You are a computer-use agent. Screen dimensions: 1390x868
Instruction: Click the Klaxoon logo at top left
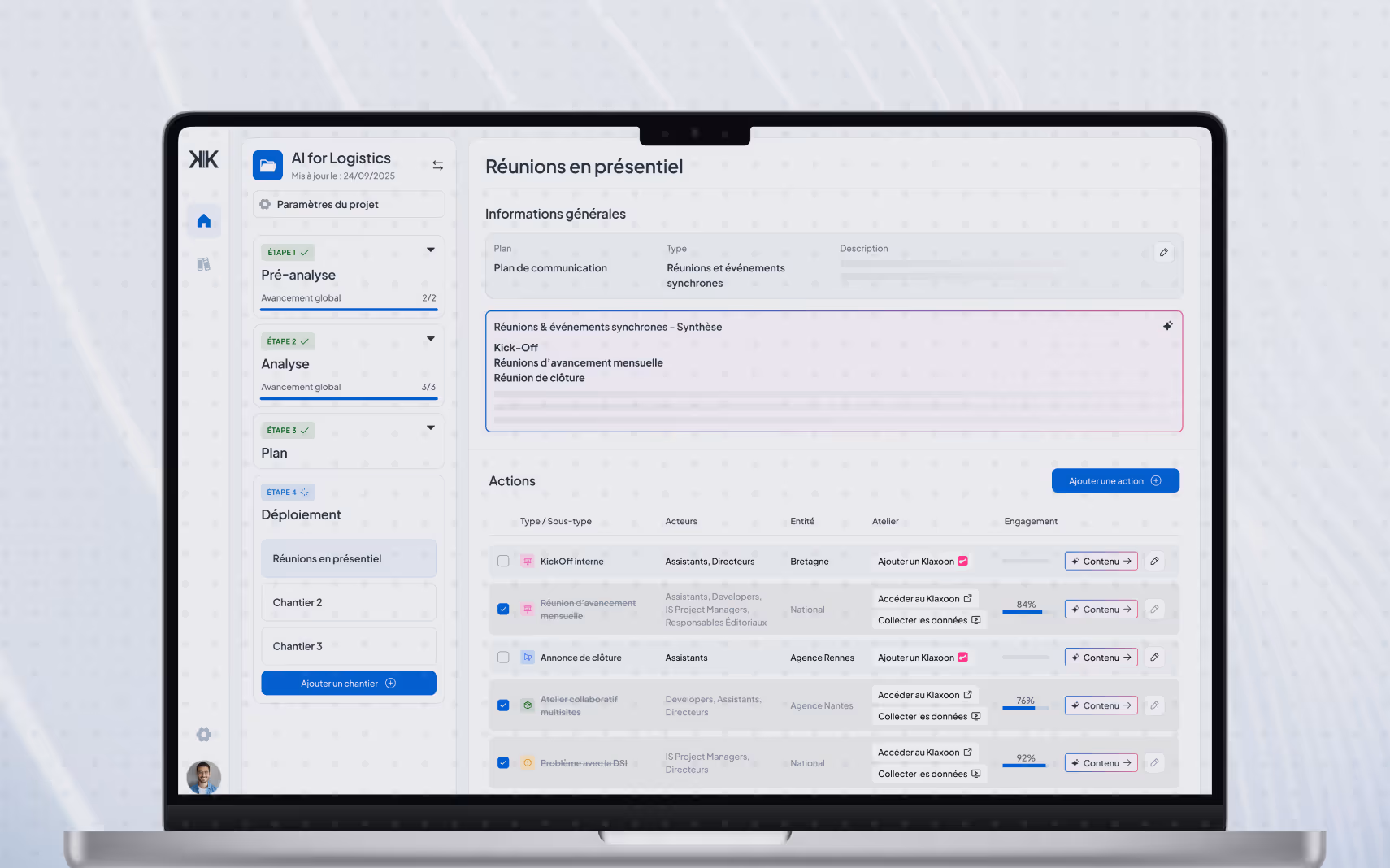(x=204, y=159)
